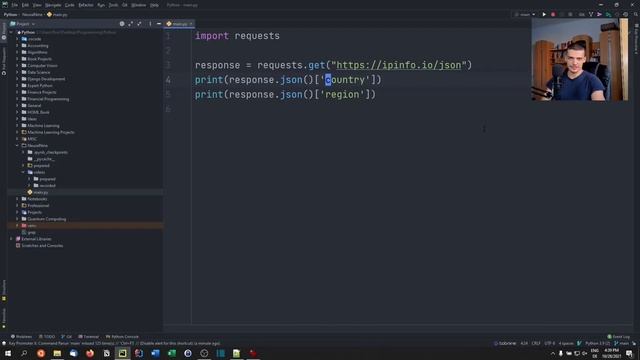640x360 pixels.
Task: Expand the Financial Programming folder
Action: pyautogui.click(x=17, y=99)
